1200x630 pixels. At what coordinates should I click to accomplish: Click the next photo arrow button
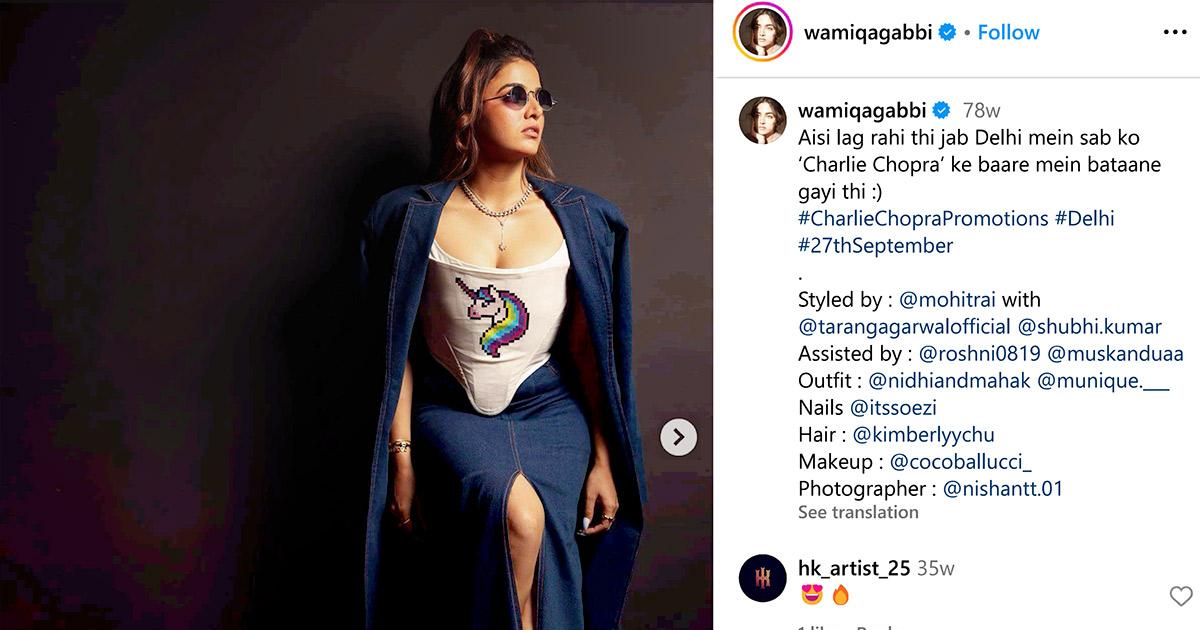click(678, 436)
